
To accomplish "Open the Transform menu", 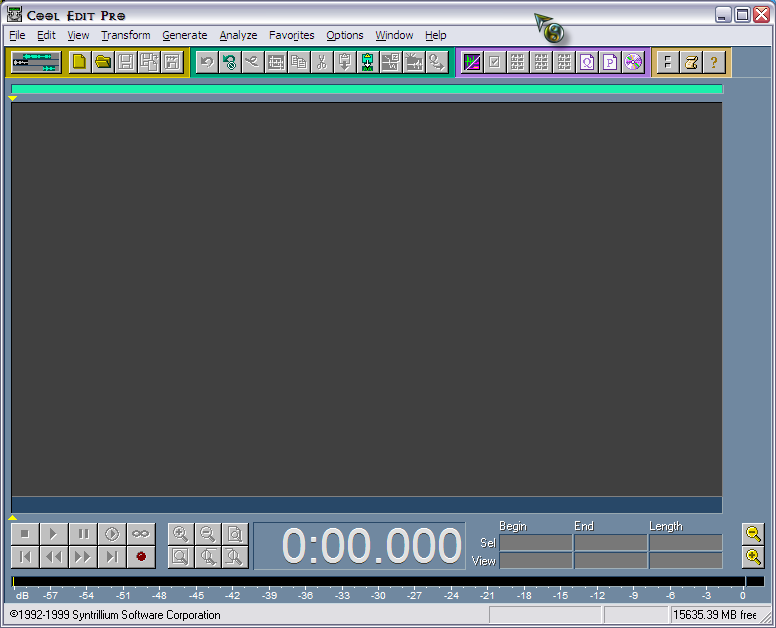I will pos(126,35).
